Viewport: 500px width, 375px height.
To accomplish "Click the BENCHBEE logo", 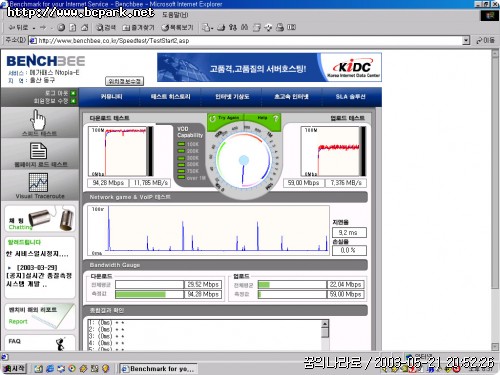I will pyautogui.click(x=46, y=61).
